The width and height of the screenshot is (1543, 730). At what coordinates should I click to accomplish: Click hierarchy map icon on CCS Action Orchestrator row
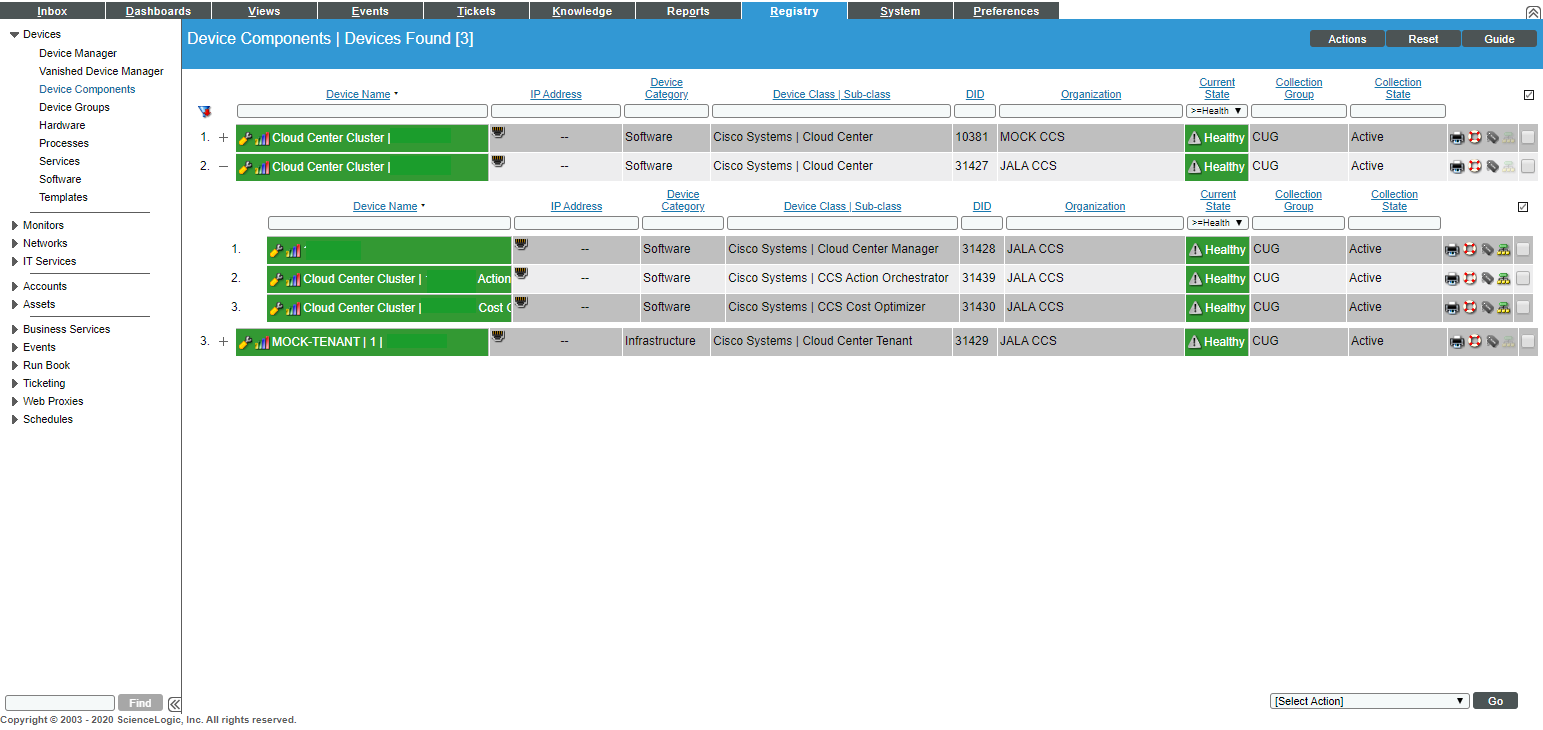click(x=1504, y=279)
